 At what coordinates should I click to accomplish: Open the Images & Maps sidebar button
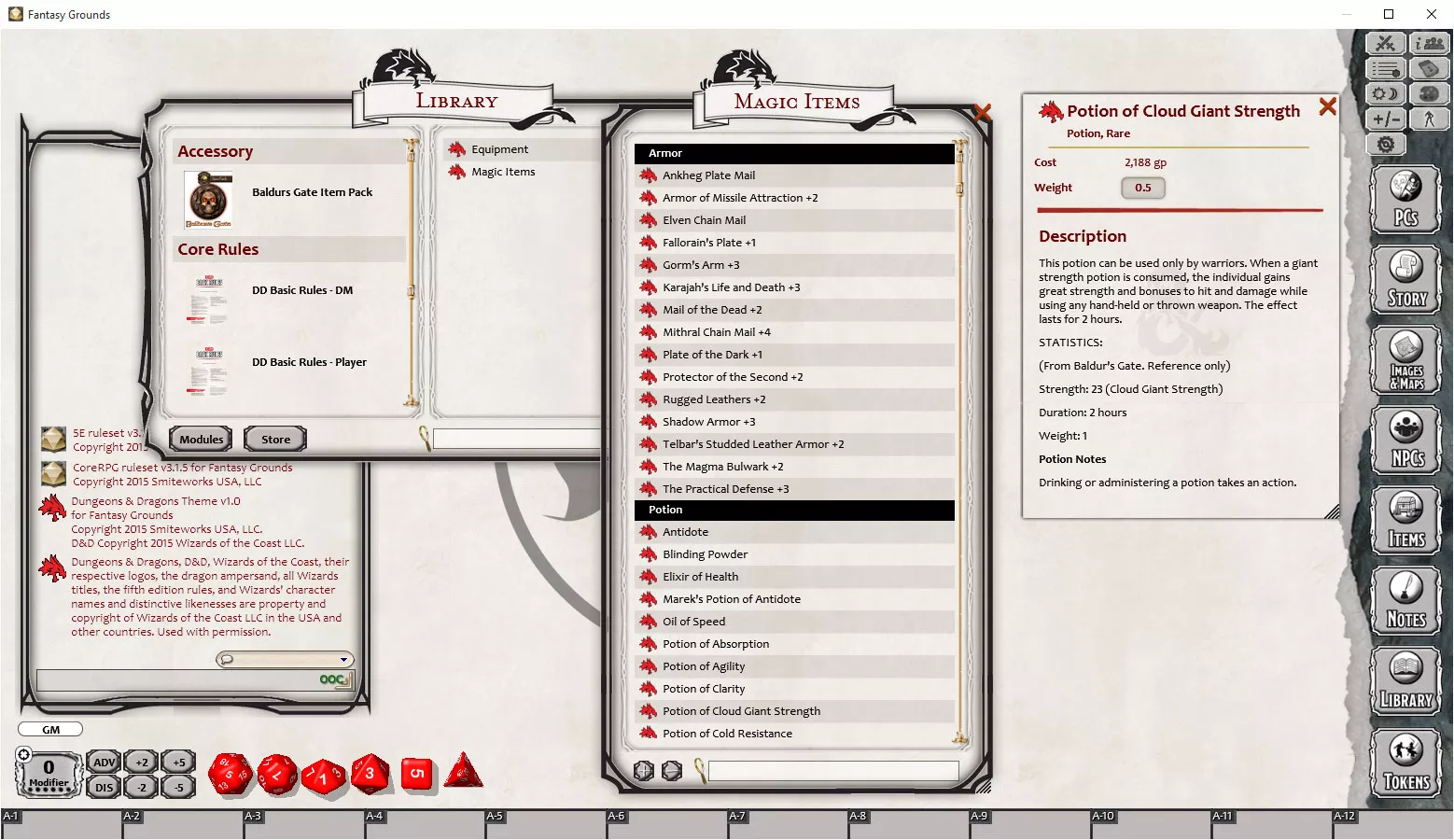tap(1405, 360)
